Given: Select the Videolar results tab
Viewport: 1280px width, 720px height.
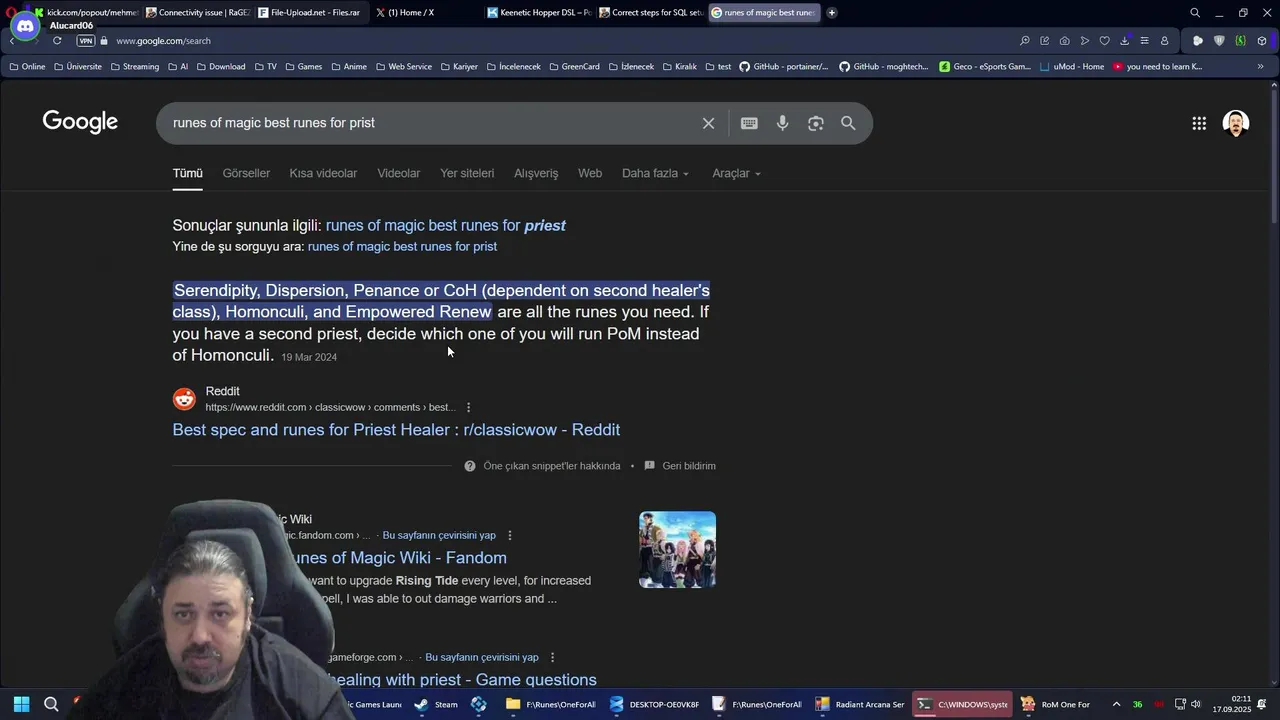Looking at the screenshot, I should pyautogui.click(x=398, y=173).
